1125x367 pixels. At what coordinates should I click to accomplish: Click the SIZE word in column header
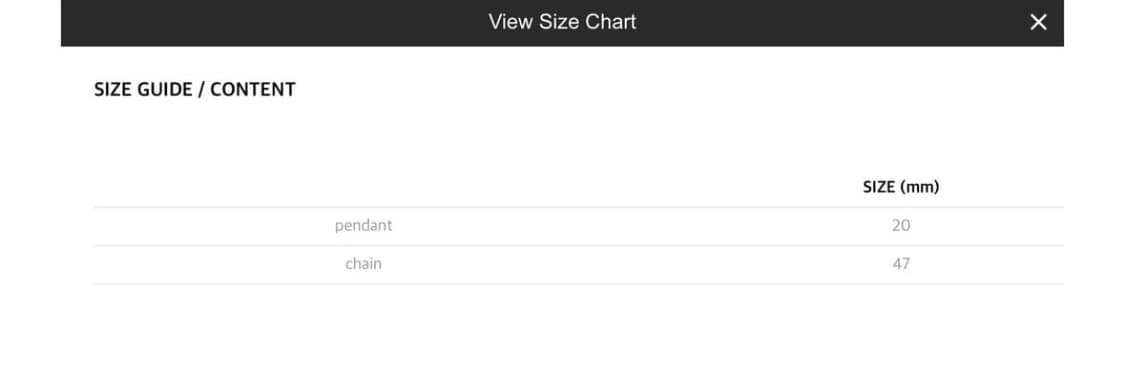point(880,187)
